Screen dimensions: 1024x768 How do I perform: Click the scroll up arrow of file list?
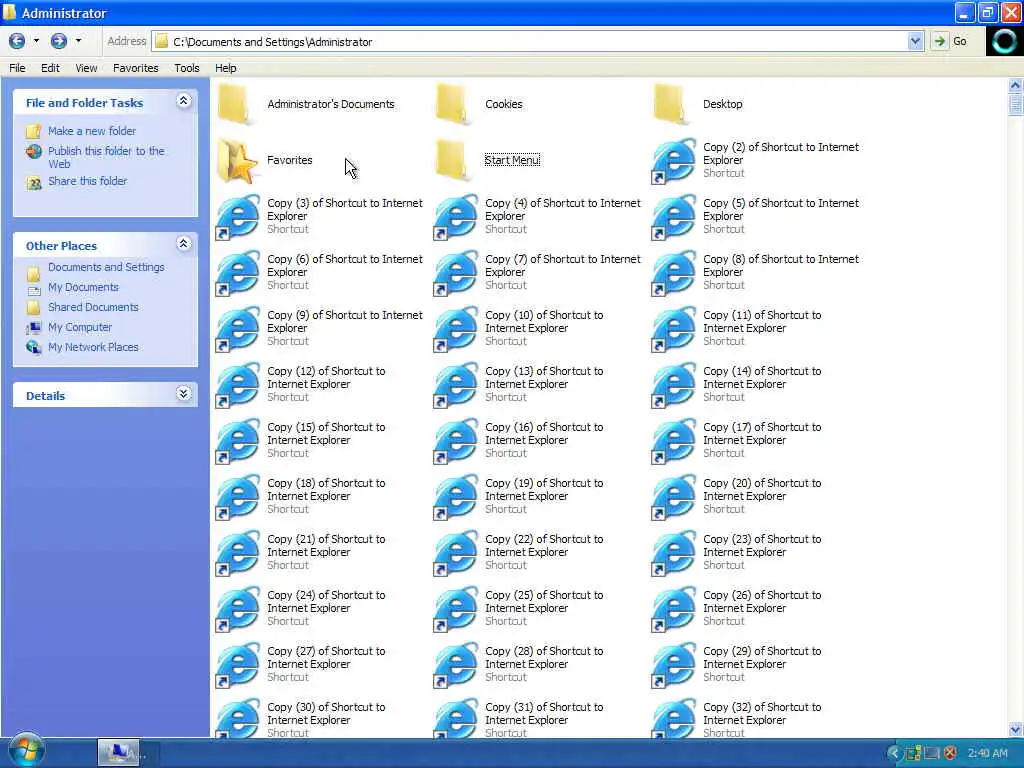1016,85
